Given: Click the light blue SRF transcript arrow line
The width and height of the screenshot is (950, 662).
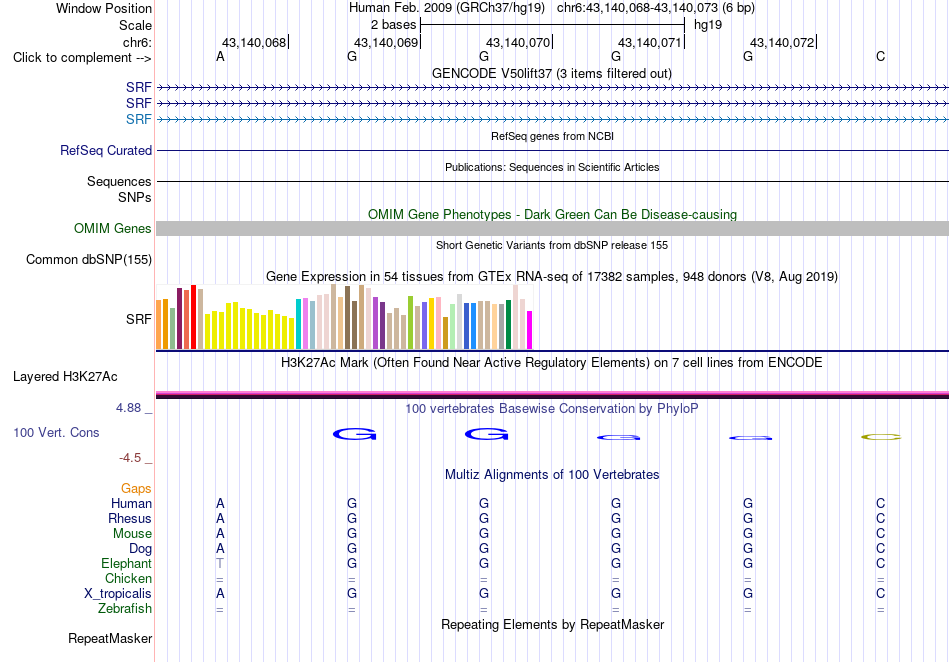Looking at the screenshot, I should pos(552,119).
